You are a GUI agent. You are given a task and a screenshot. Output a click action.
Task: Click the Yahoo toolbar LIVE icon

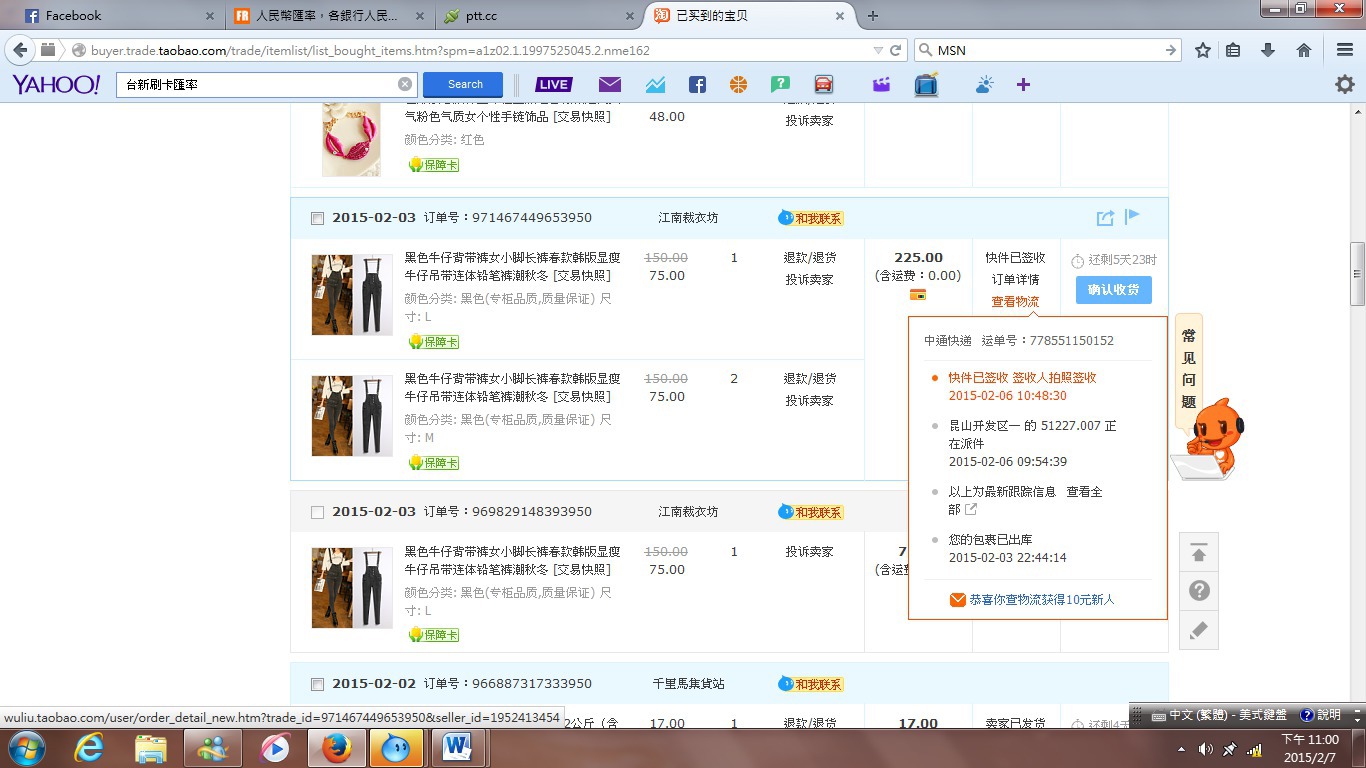pyautogui.click(x=553, y=85)
